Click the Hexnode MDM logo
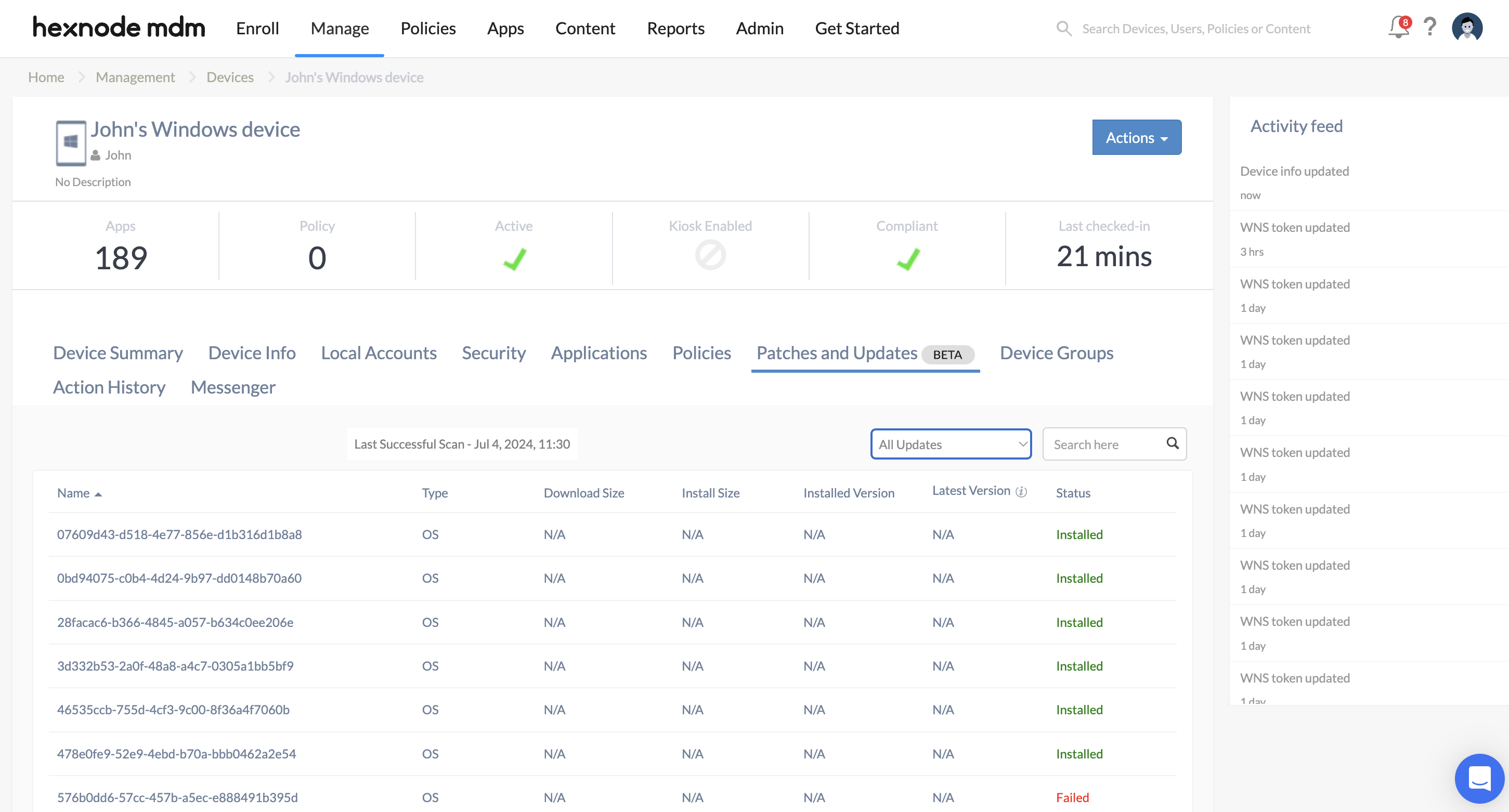 [119, 28]
